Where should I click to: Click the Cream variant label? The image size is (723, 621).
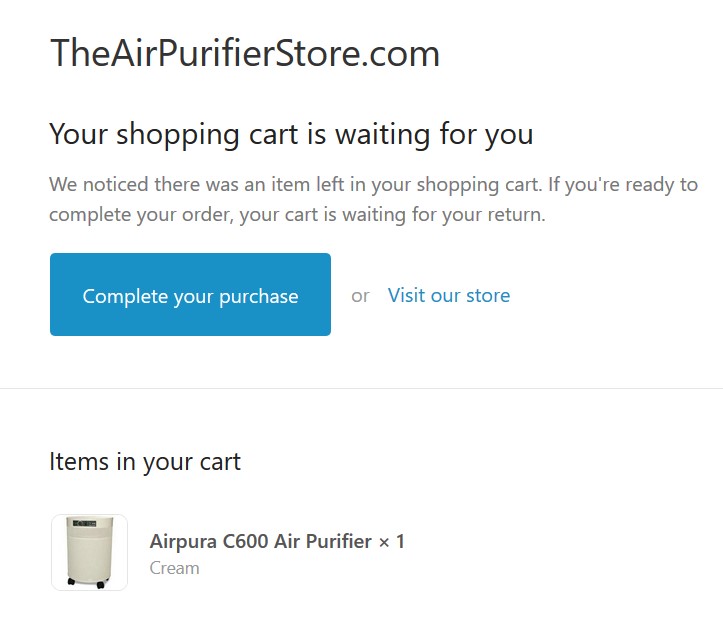[x=174, y=568]
